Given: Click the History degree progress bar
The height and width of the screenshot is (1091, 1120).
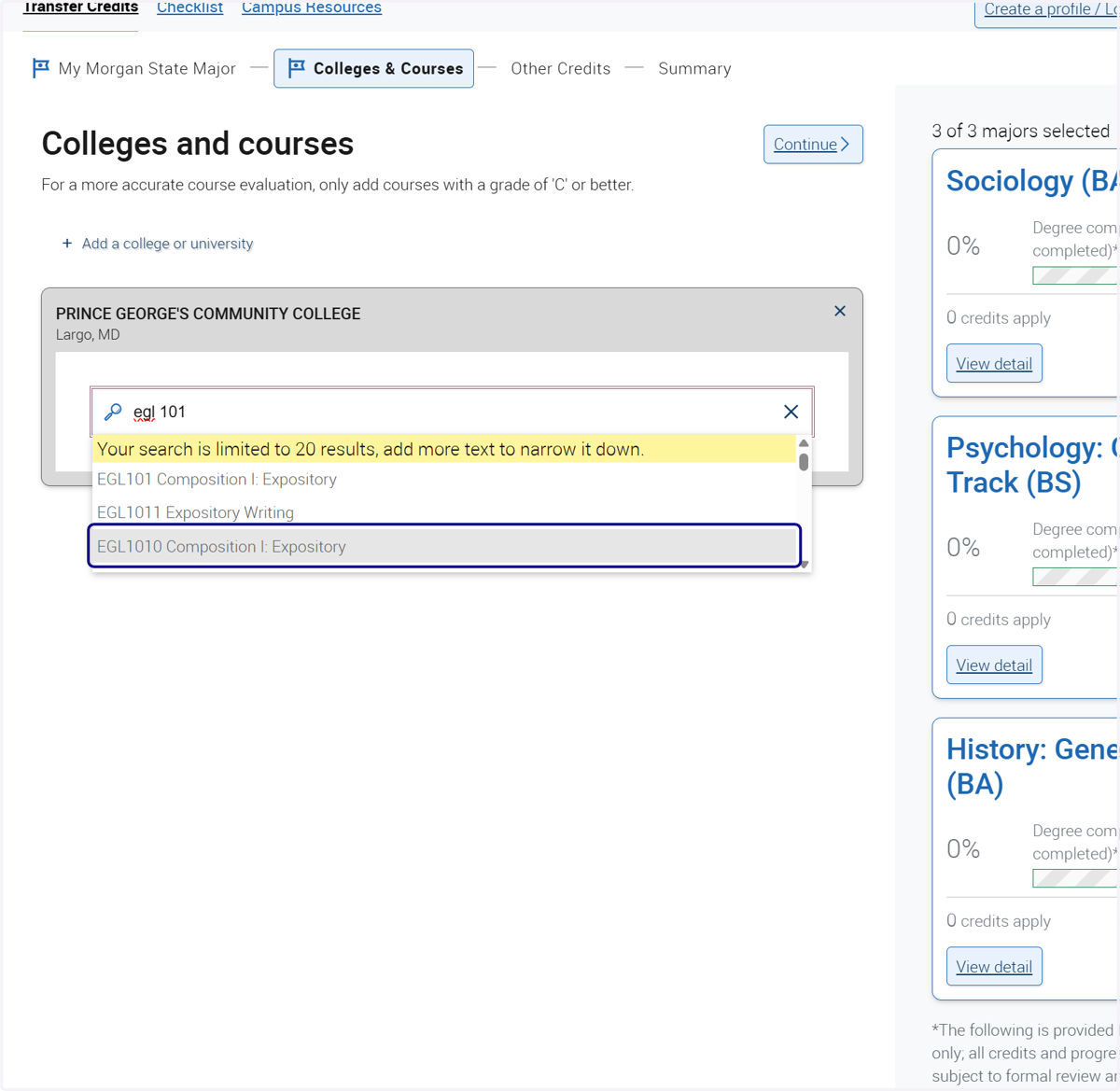Looking at the screenshot, I should (x=1075, y=878).
